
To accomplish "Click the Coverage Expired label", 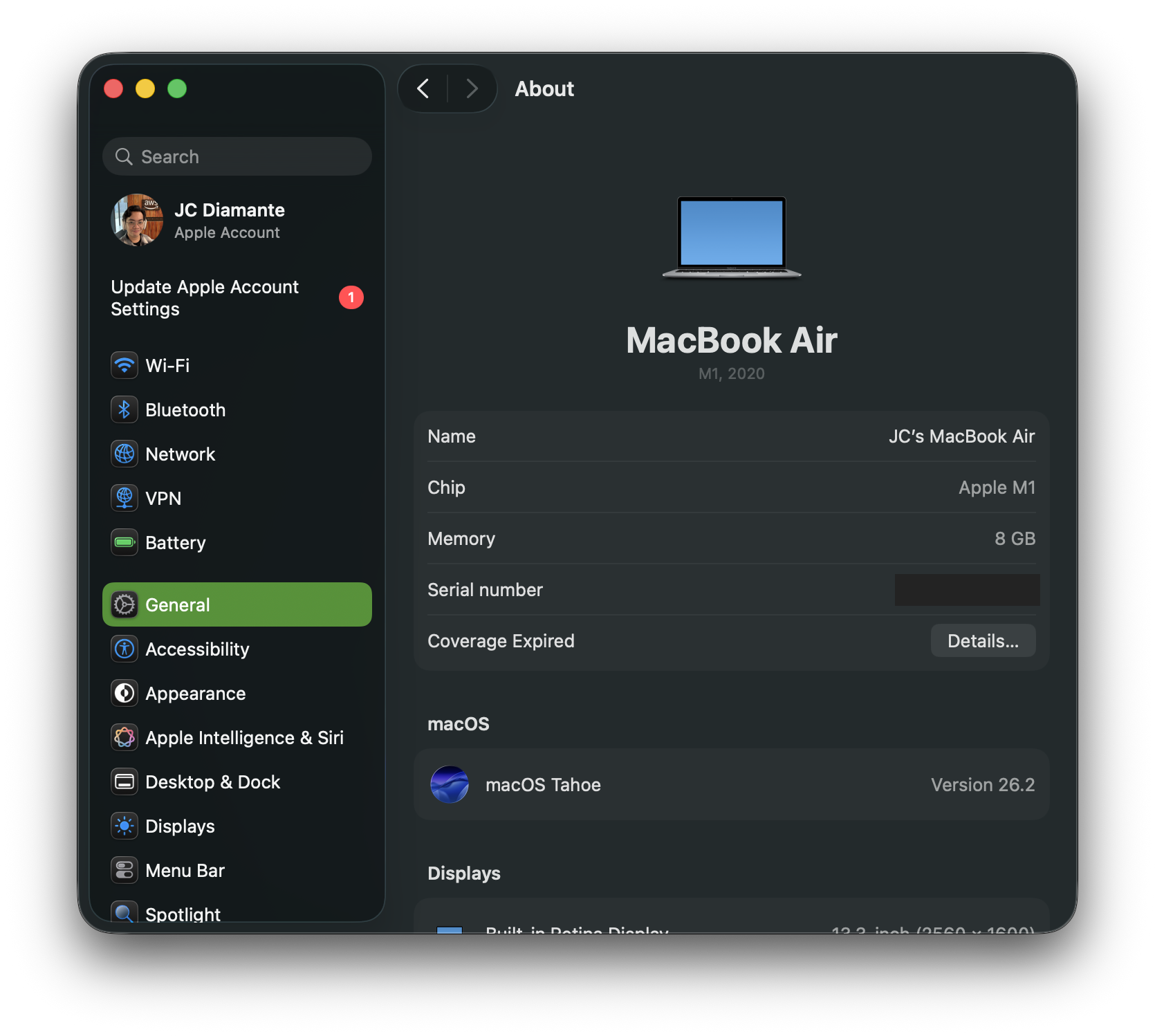I will [x=501, y=640].
